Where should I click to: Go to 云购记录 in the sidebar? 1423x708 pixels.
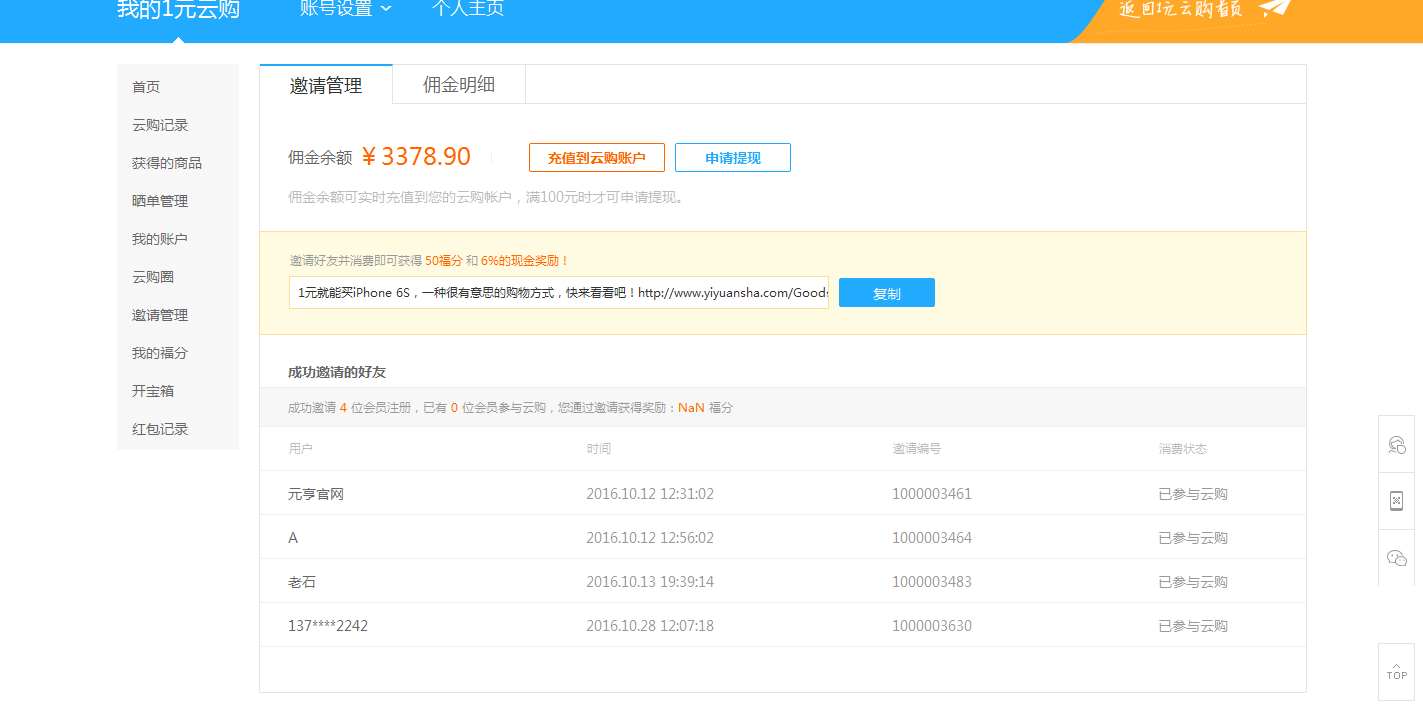tap(160, 125)
